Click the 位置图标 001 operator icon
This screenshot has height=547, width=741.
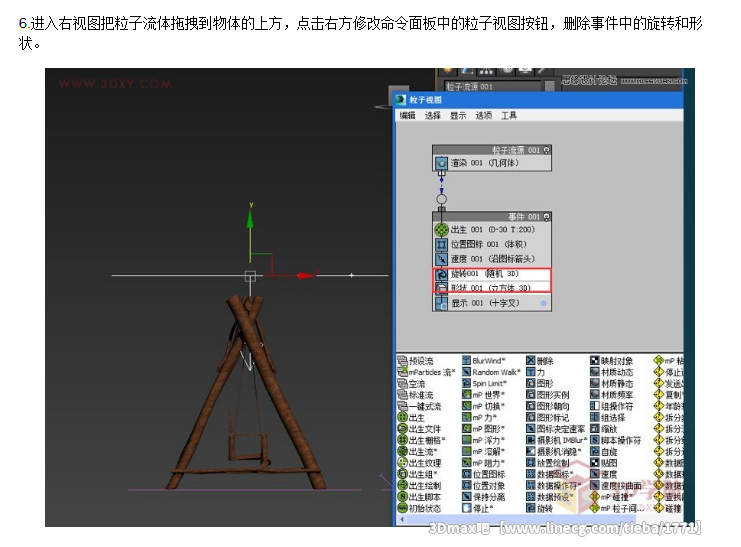[441, 244]
